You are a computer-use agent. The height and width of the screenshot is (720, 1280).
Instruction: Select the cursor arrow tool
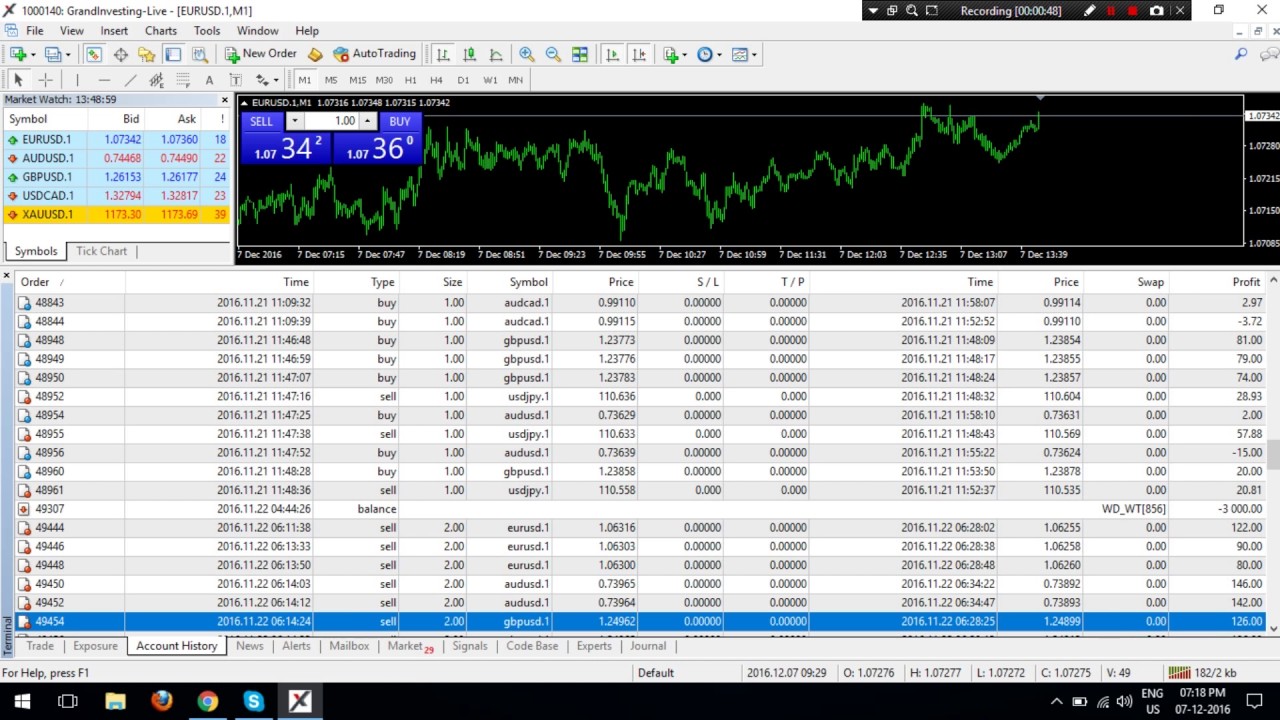point(18,80)
